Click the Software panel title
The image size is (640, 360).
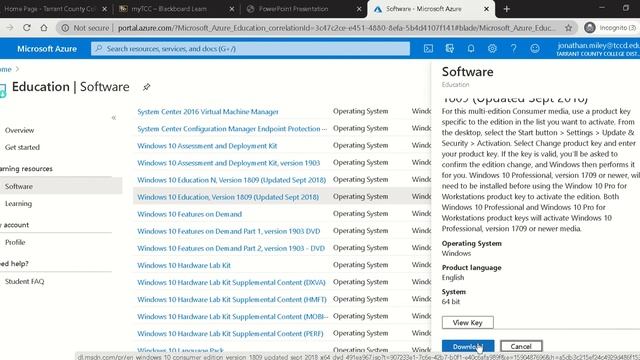tap(467, 72)
